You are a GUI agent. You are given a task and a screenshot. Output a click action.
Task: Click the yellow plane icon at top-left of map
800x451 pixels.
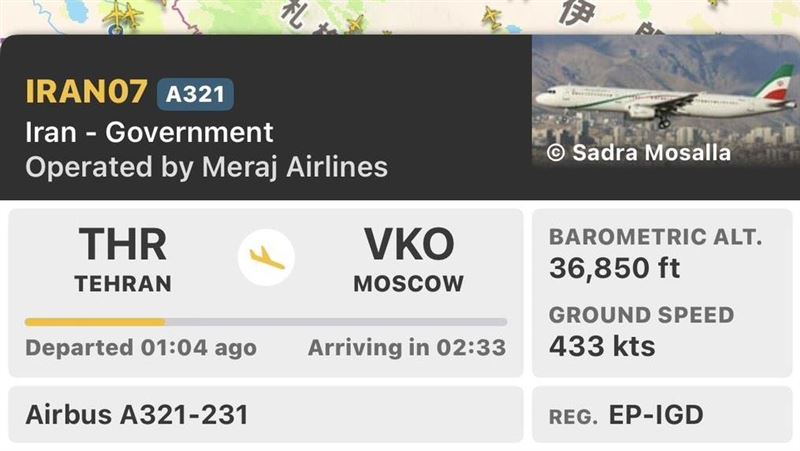[122, 15]
